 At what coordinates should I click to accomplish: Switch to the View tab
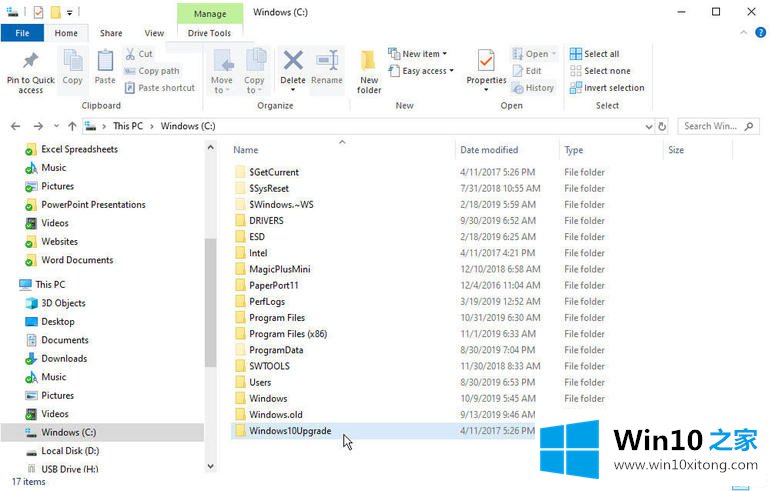click(x=154, y=33)
